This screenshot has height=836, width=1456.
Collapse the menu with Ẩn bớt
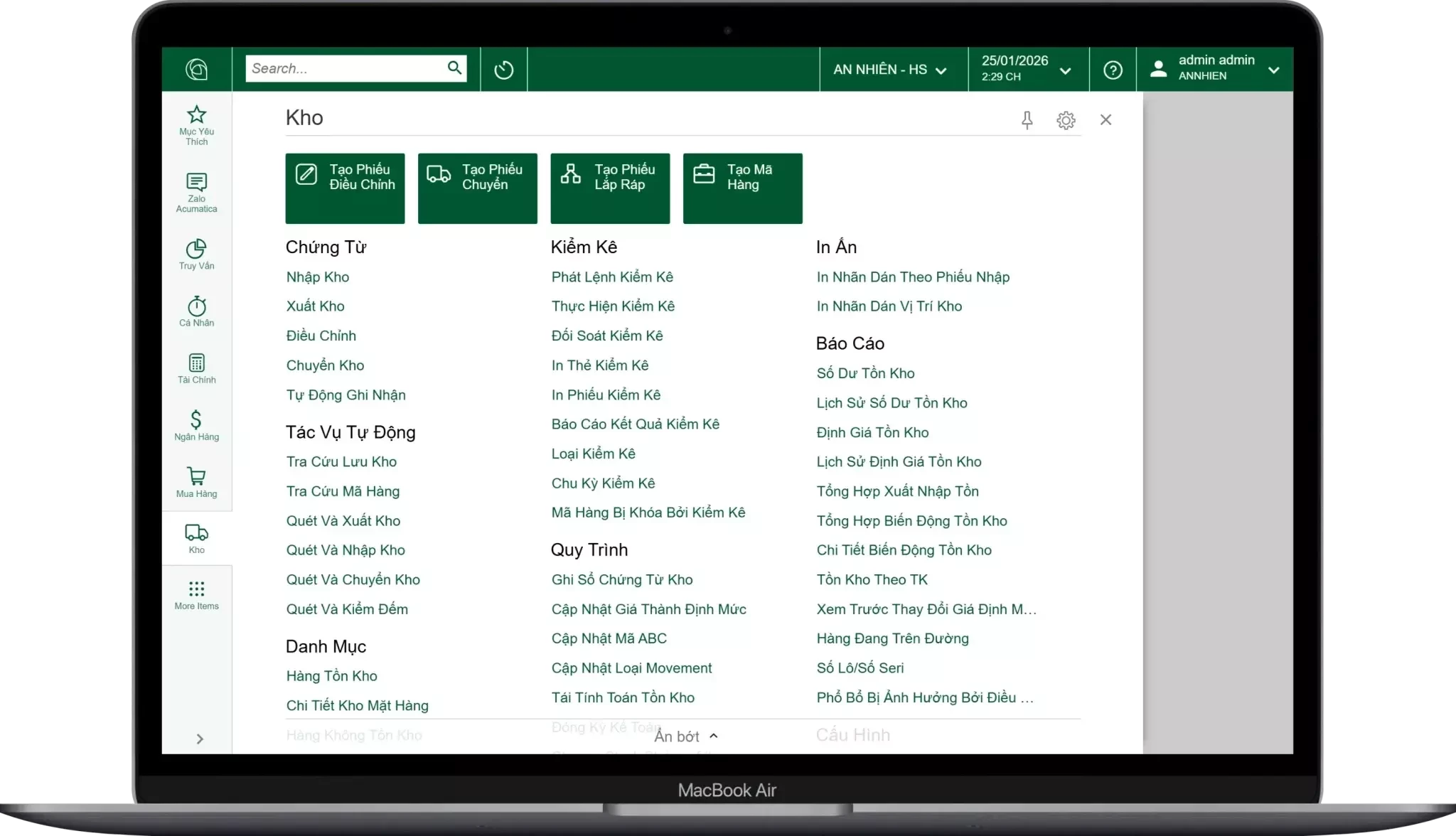point(685,736)
